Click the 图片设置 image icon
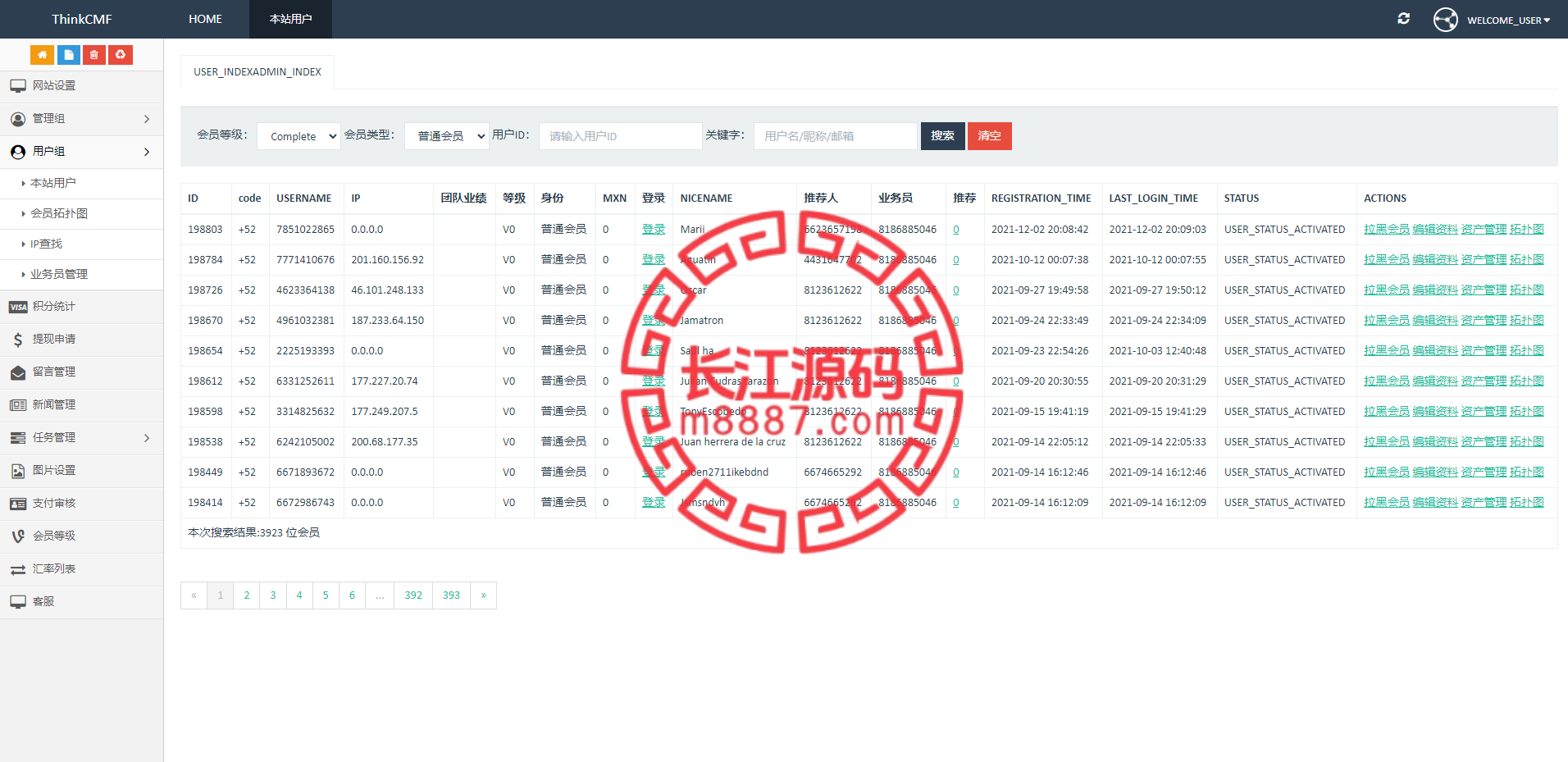 pos(18,471)
